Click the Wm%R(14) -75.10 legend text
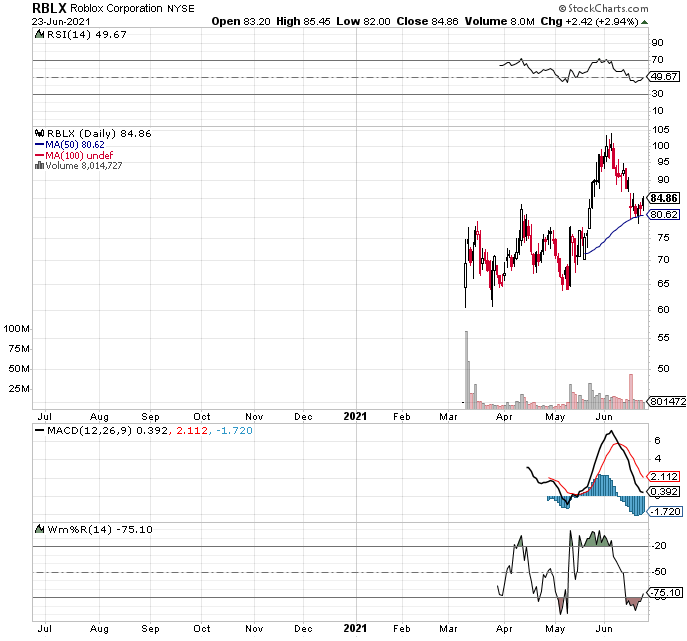The width and height of the screenshot is (687, 641). [x=100, y=529]
